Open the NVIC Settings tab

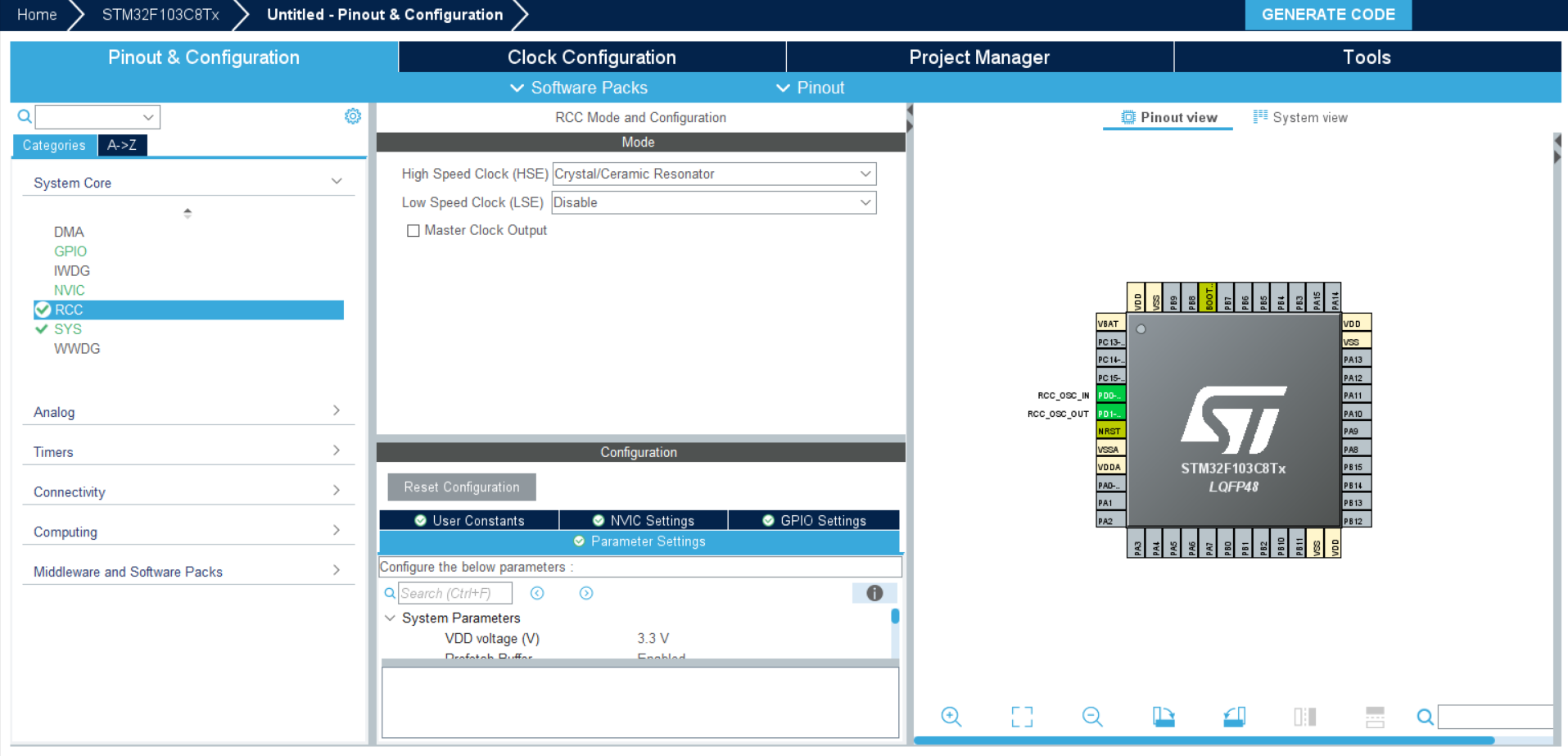644,521
